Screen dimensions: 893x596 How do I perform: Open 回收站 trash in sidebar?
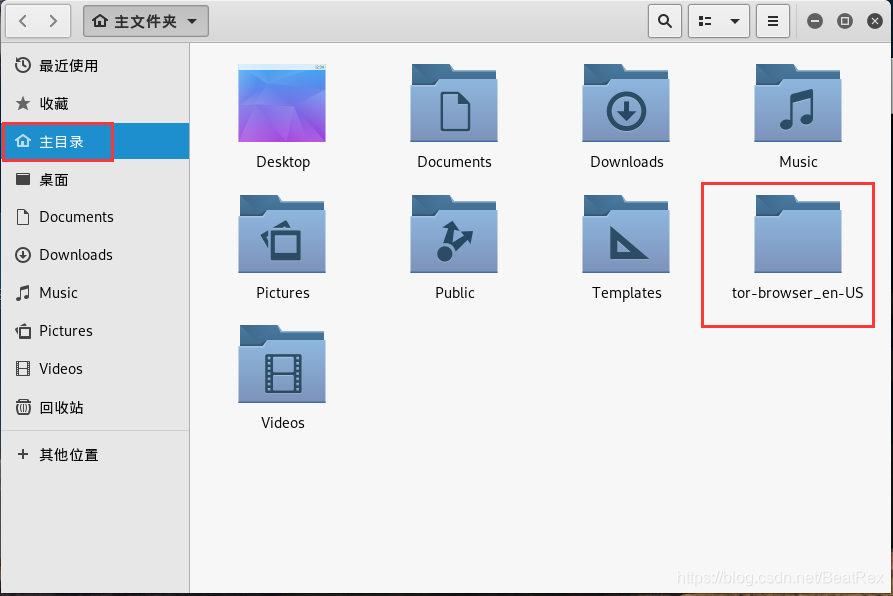(95, 408)
